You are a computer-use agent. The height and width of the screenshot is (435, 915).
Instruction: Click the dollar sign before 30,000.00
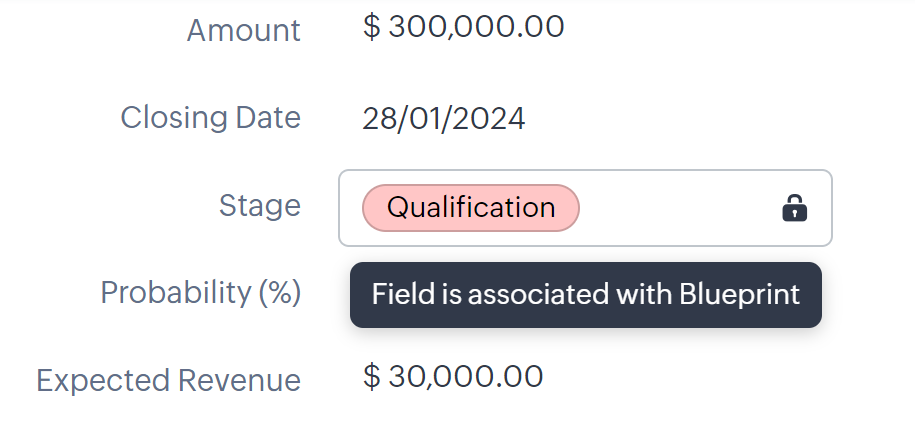pos(372,376)
